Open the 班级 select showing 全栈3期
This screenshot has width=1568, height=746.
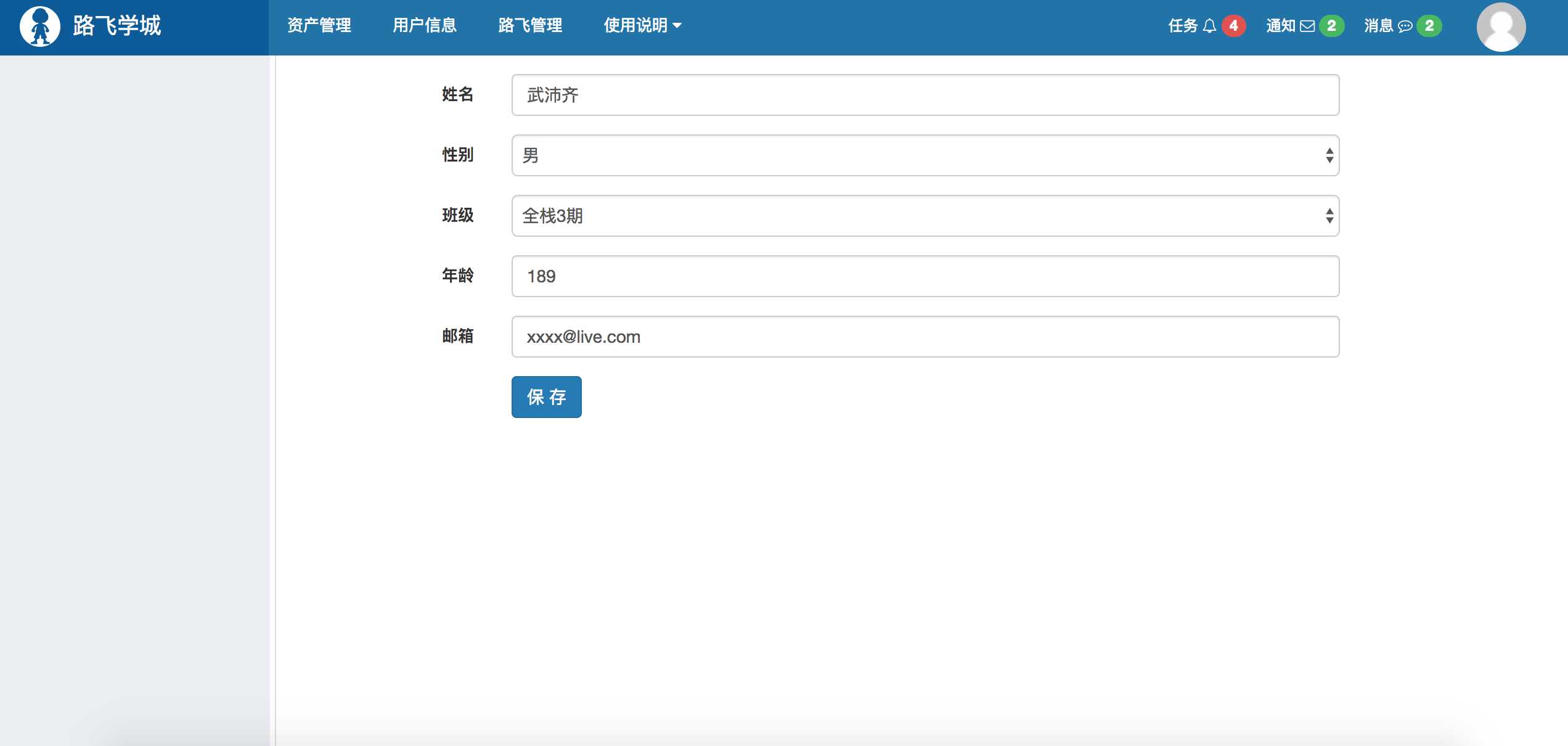pyautogui.click(x=925, y=216)
